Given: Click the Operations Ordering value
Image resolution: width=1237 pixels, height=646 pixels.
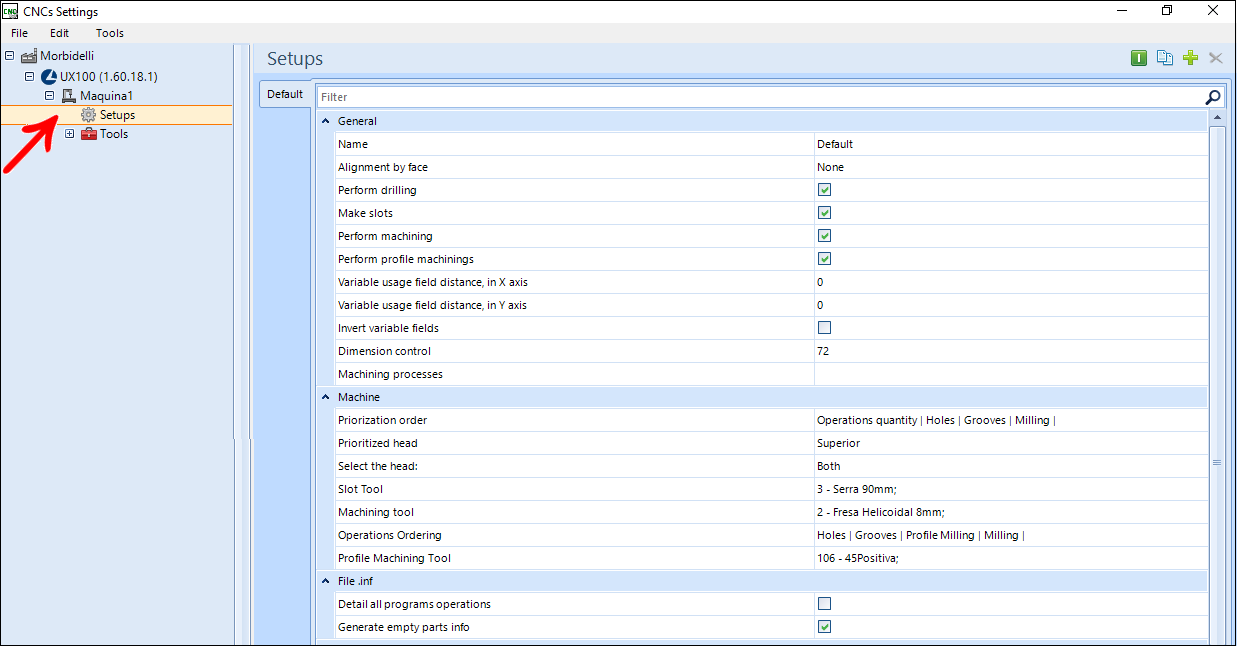Looking at the screenshot, I should 1010,535.
